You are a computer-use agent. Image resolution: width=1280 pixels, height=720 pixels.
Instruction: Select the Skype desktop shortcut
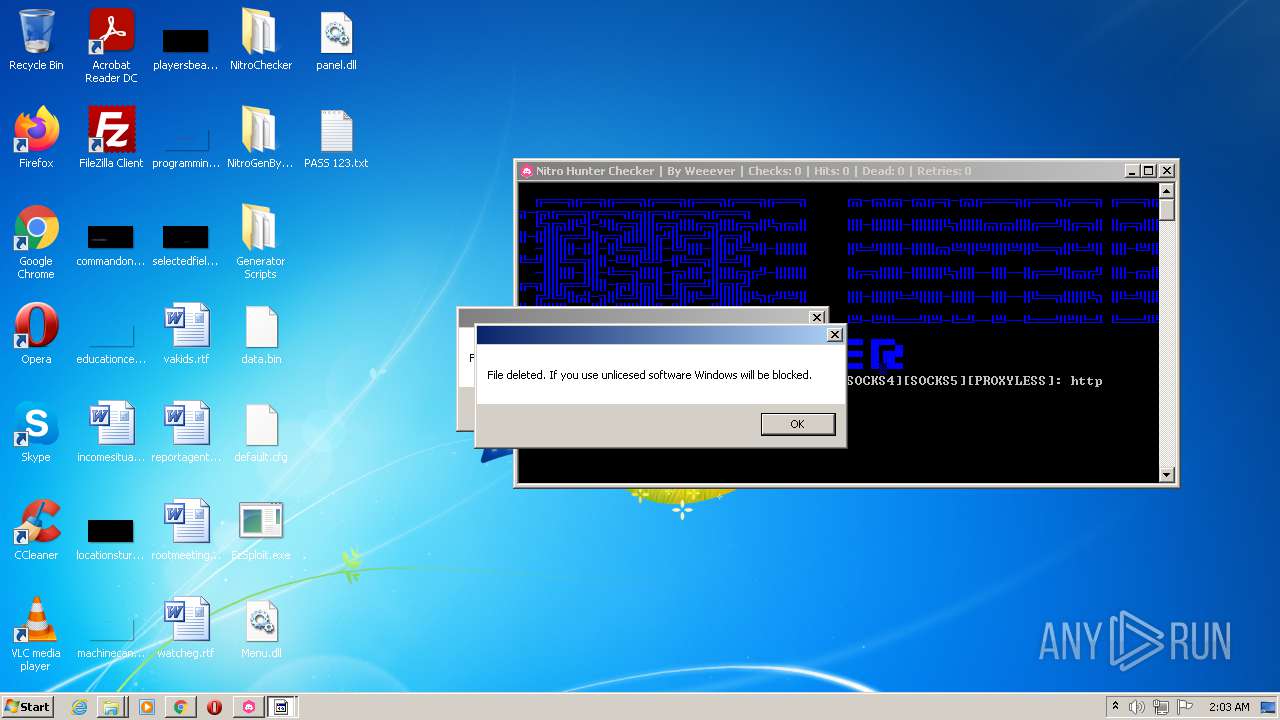click(x=36, y=432)
